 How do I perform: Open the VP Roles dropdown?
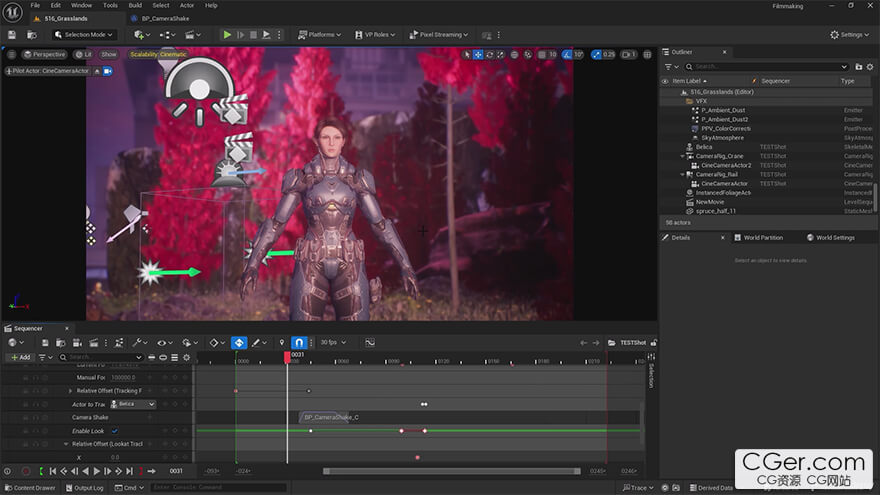click(375, 35)
